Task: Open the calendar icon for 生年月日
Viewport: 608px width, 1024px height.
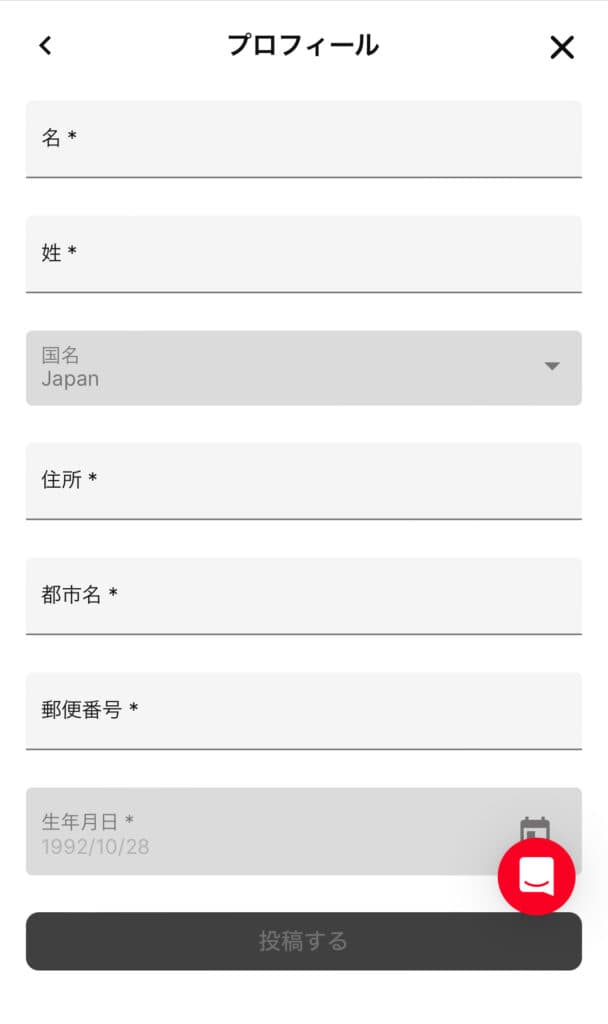Action: coord(534,828)
